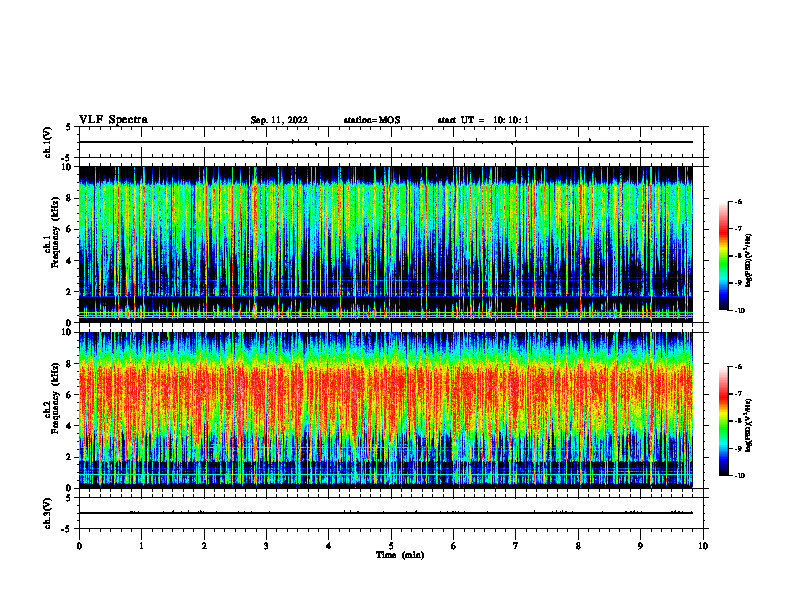Screen dimensions: 792x612
Task: Click the ch.1 spectrogram color bar
Action: click(723, 256)
